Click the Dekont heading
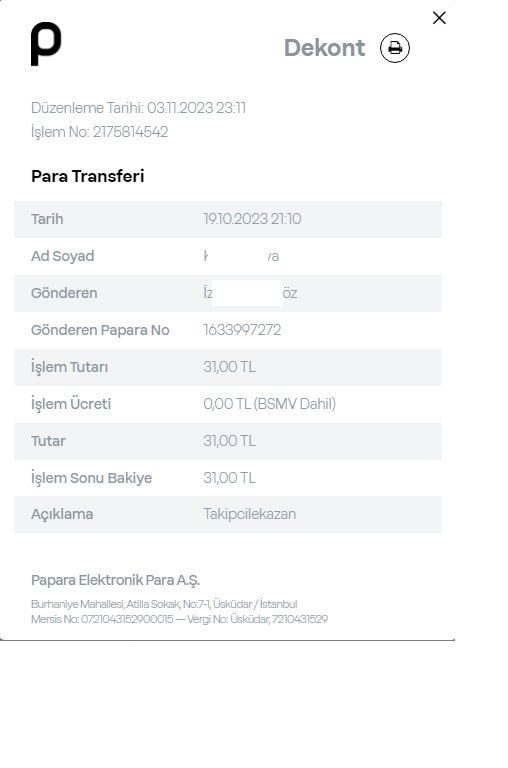 (324, 48)
